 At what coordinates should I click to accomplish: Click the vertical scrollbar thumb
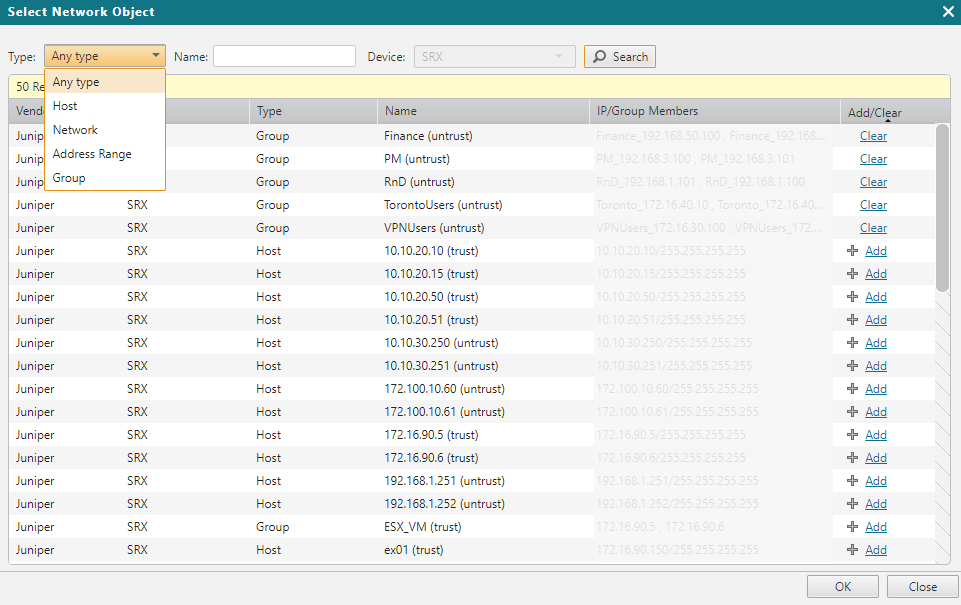tap(942, 207)
